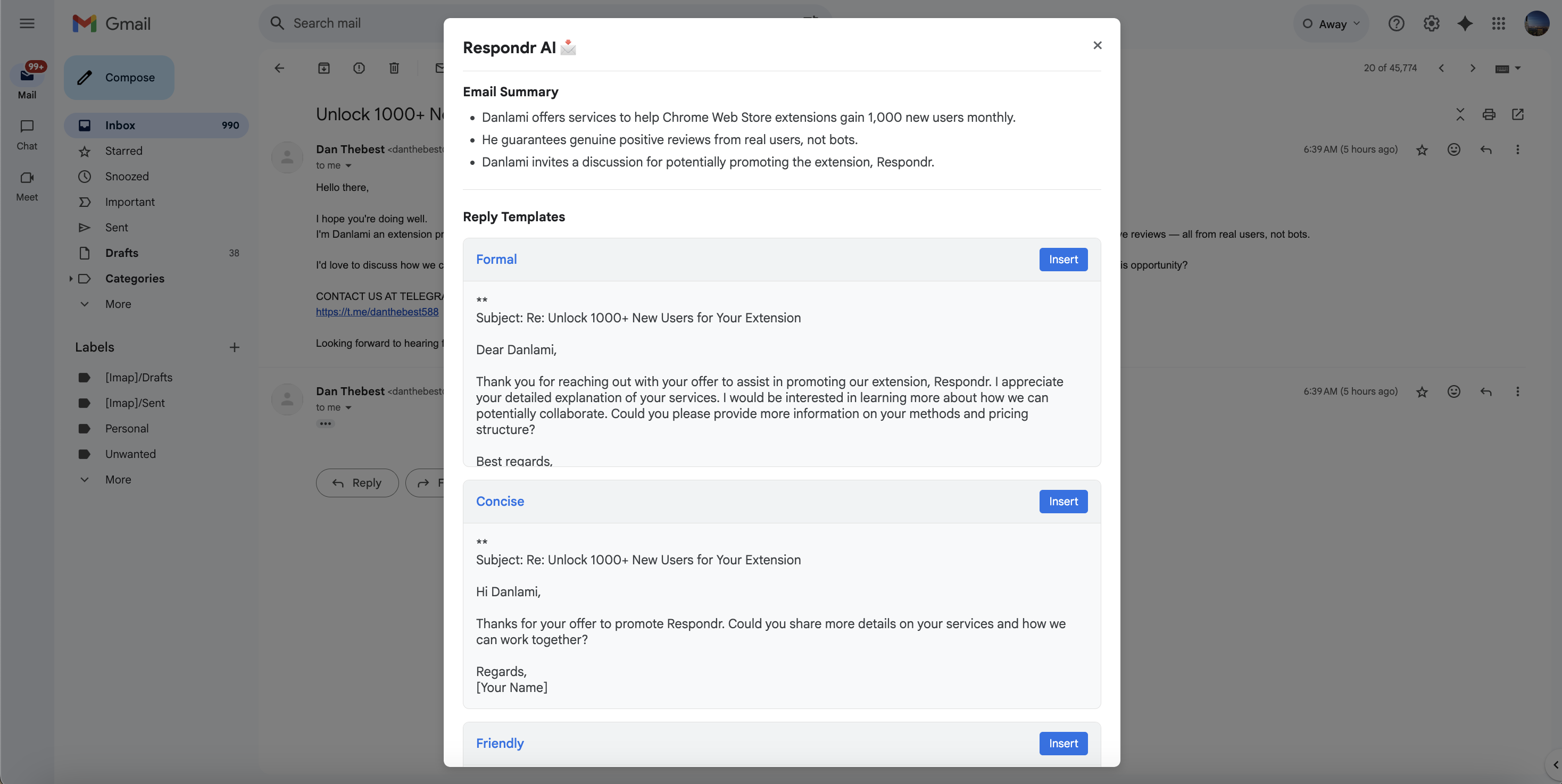The image size is (1562, 784).
Task: Open Gmail settings gear
Action: pos(1431,23)
